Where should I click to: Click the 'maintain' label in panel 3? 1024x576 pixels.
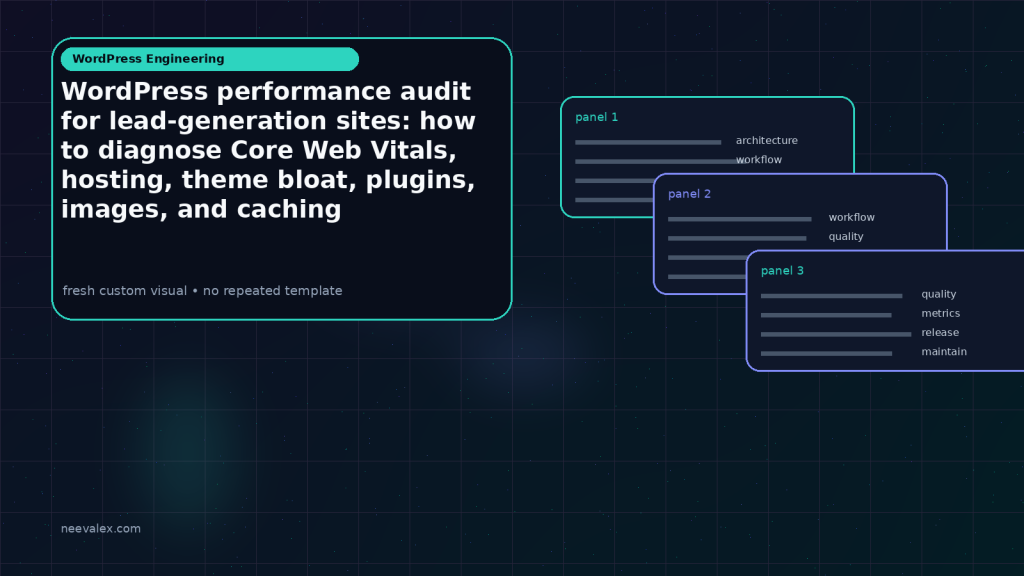point(944,351)
